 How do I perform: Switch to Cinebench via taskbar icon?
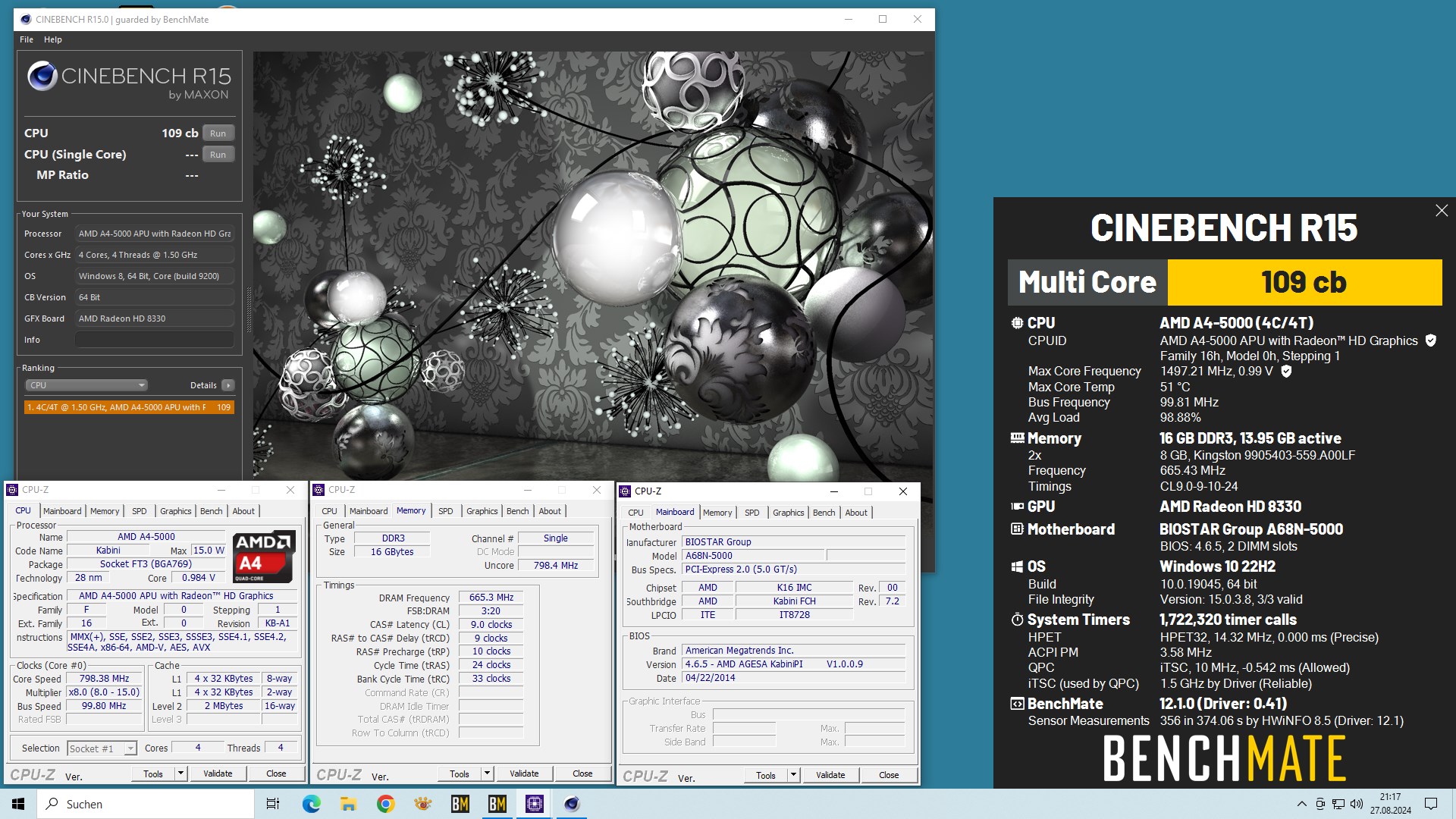click(572, 804)
